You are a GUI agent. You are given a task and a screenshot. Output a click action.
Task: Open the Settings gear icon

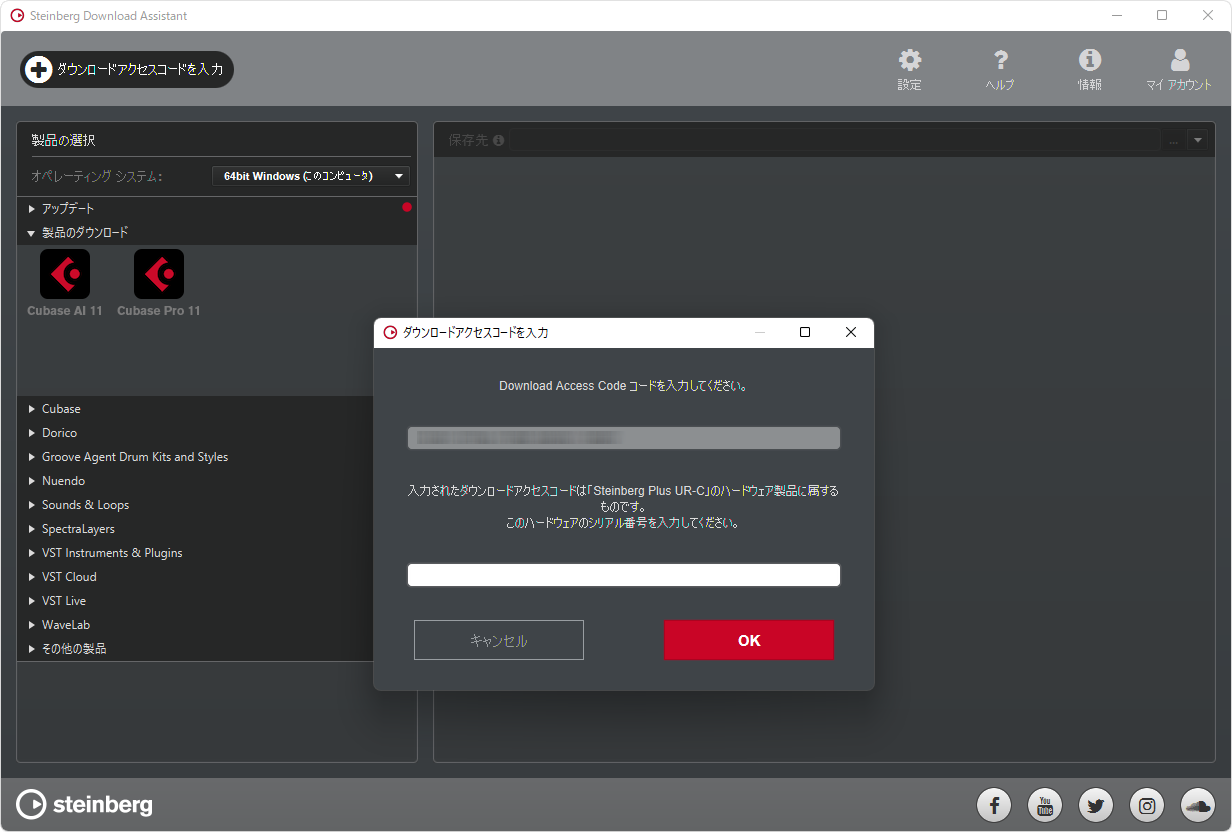click(x=909, y=60)
